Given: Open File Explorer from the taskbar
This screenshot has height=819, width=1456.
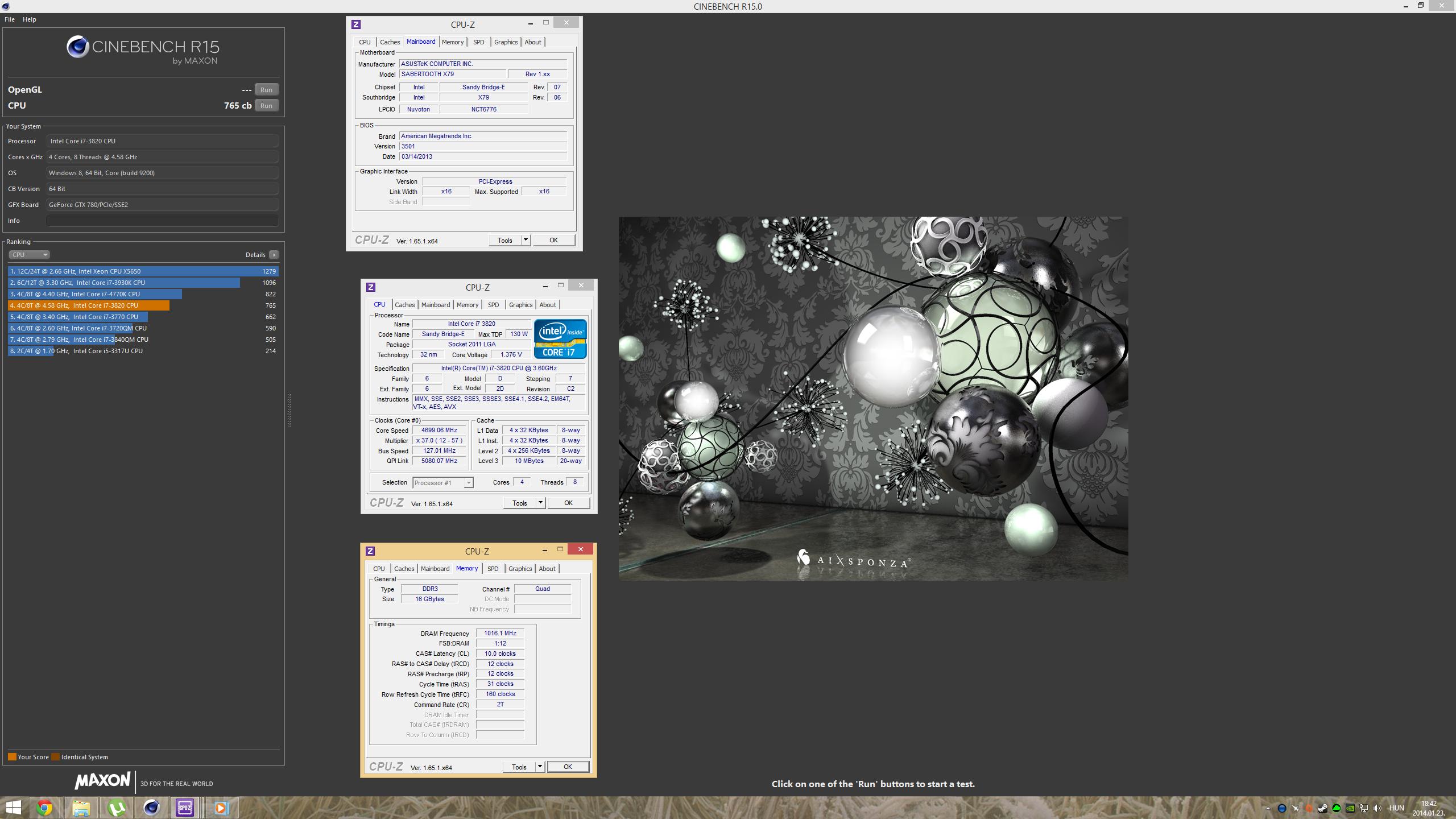Looking at the screenshot, I should pos(81,808).
